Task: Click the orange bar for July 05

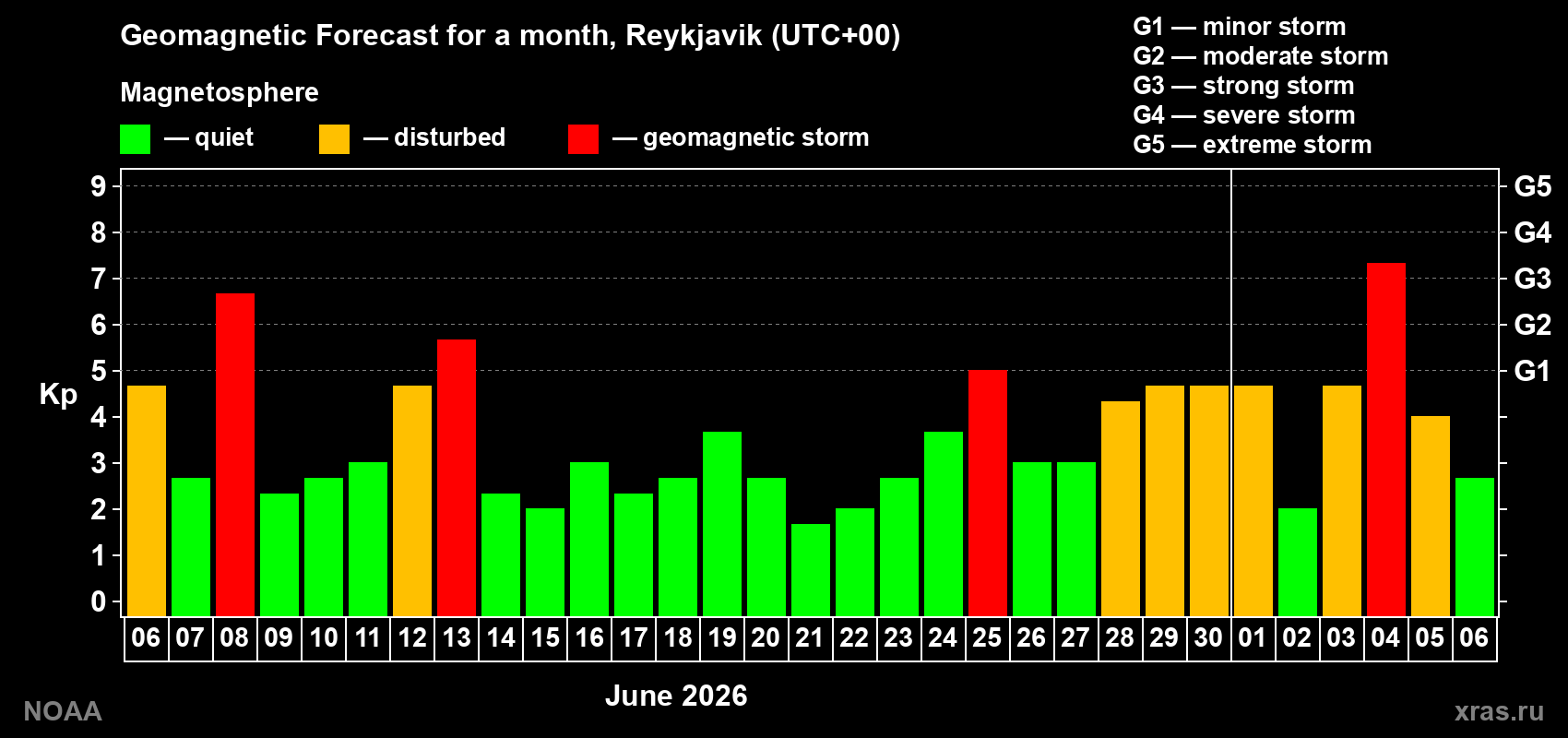Action: 1431,517
